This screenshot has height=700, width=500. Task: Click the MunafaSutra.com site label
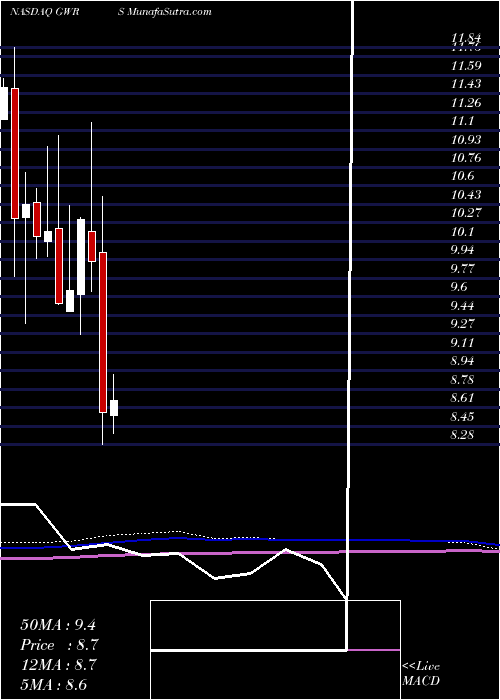[170, 12]
